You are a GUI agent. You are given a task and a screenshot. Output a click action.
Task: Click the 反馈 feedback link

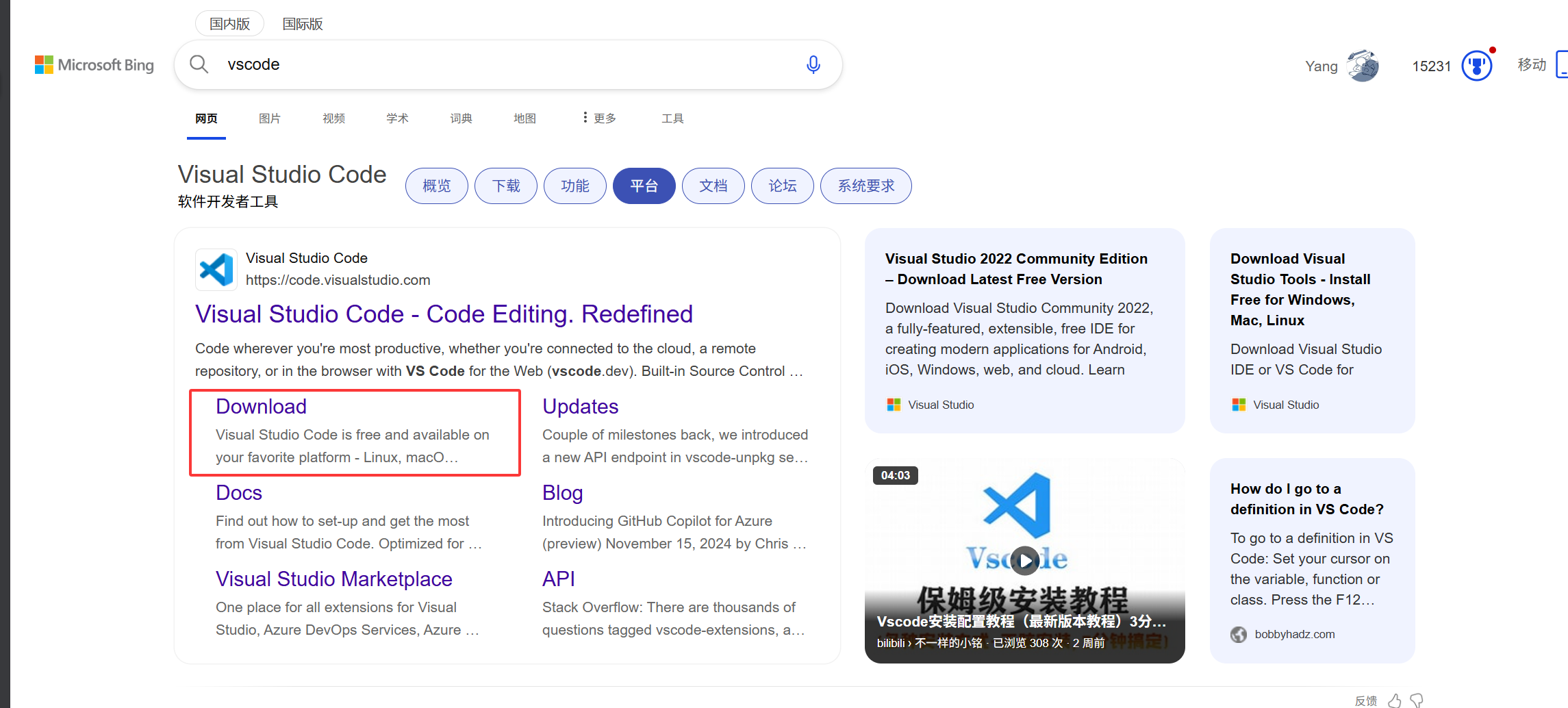click(1365, 700)
